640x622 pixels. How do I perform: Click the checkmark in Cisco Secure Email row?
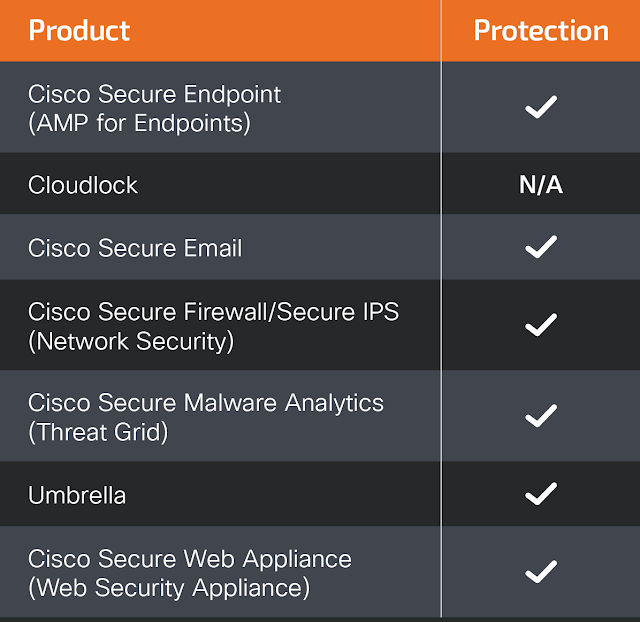(541, 247)
